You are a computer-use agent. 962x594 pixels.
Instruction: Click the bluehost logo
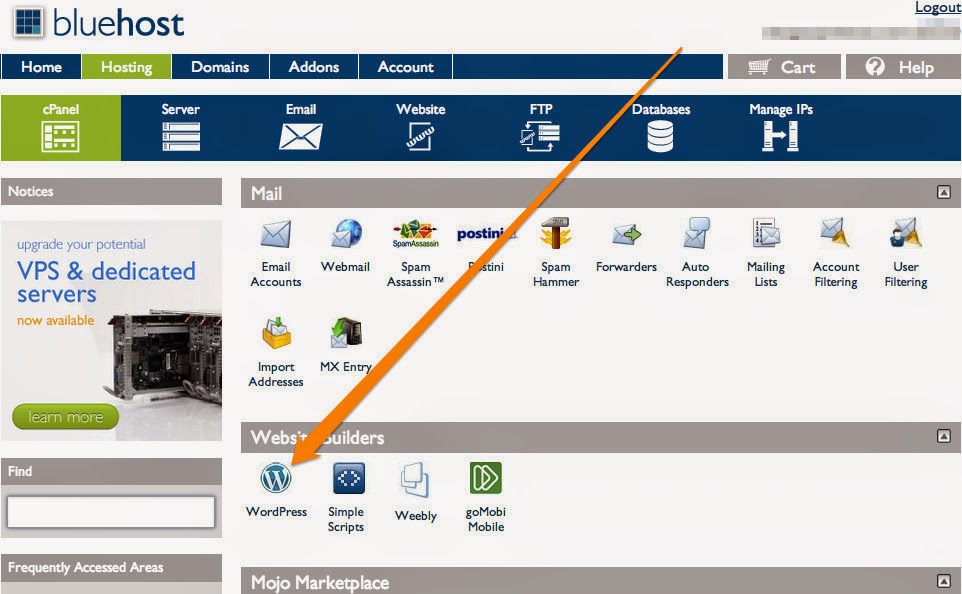(x=99, y=23)
